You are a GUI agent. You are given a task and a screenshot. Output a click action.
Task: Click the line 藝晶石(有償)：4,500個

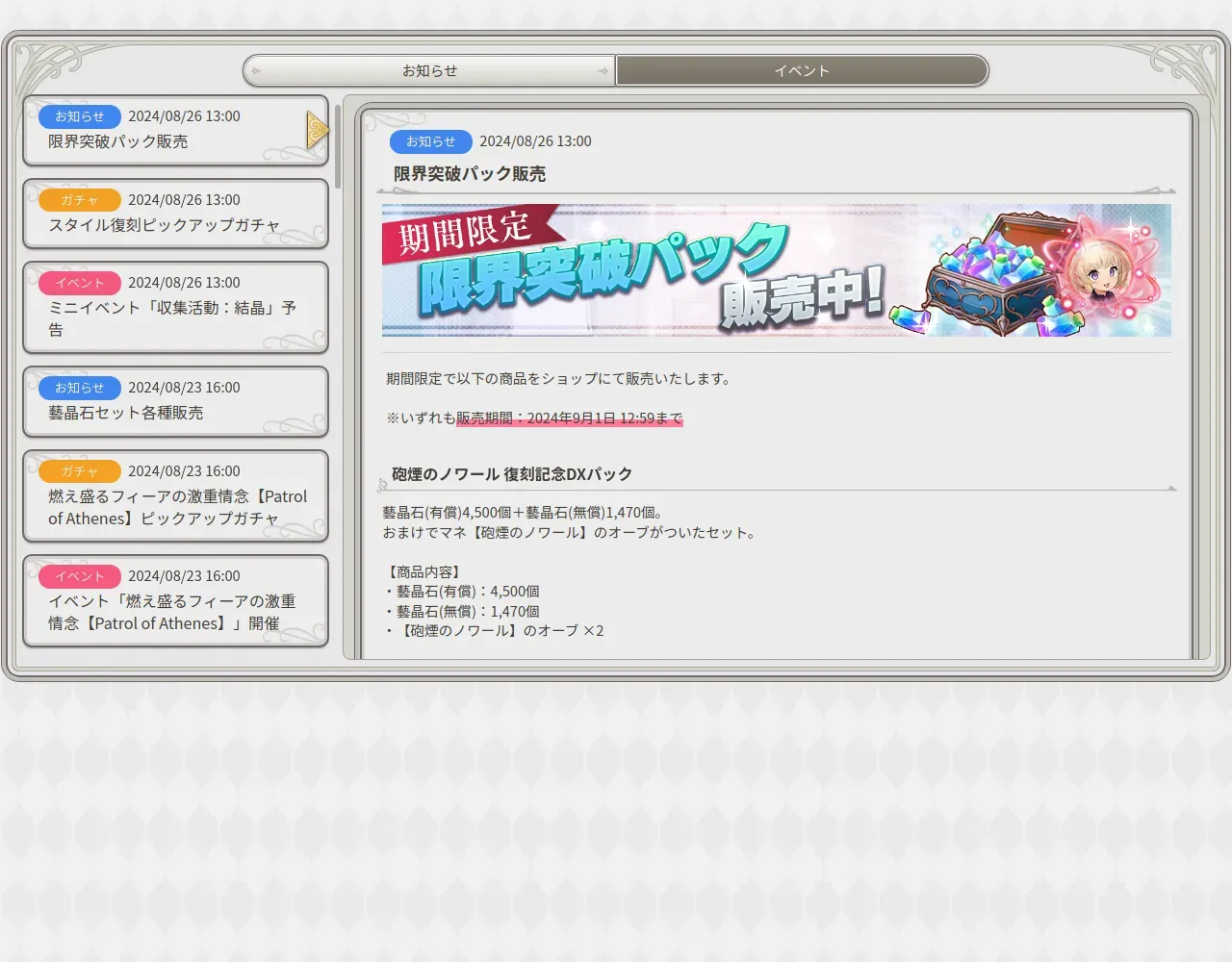click(462, 592)
